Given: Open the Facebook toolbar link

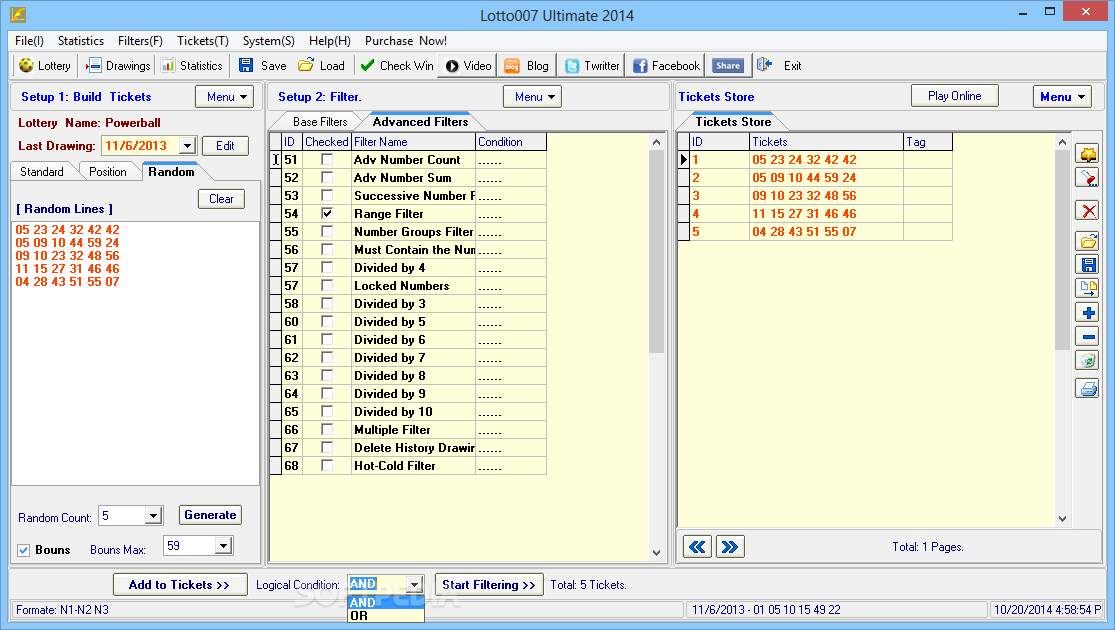Looking at the screenshot, I should click(x=666, y=65).
